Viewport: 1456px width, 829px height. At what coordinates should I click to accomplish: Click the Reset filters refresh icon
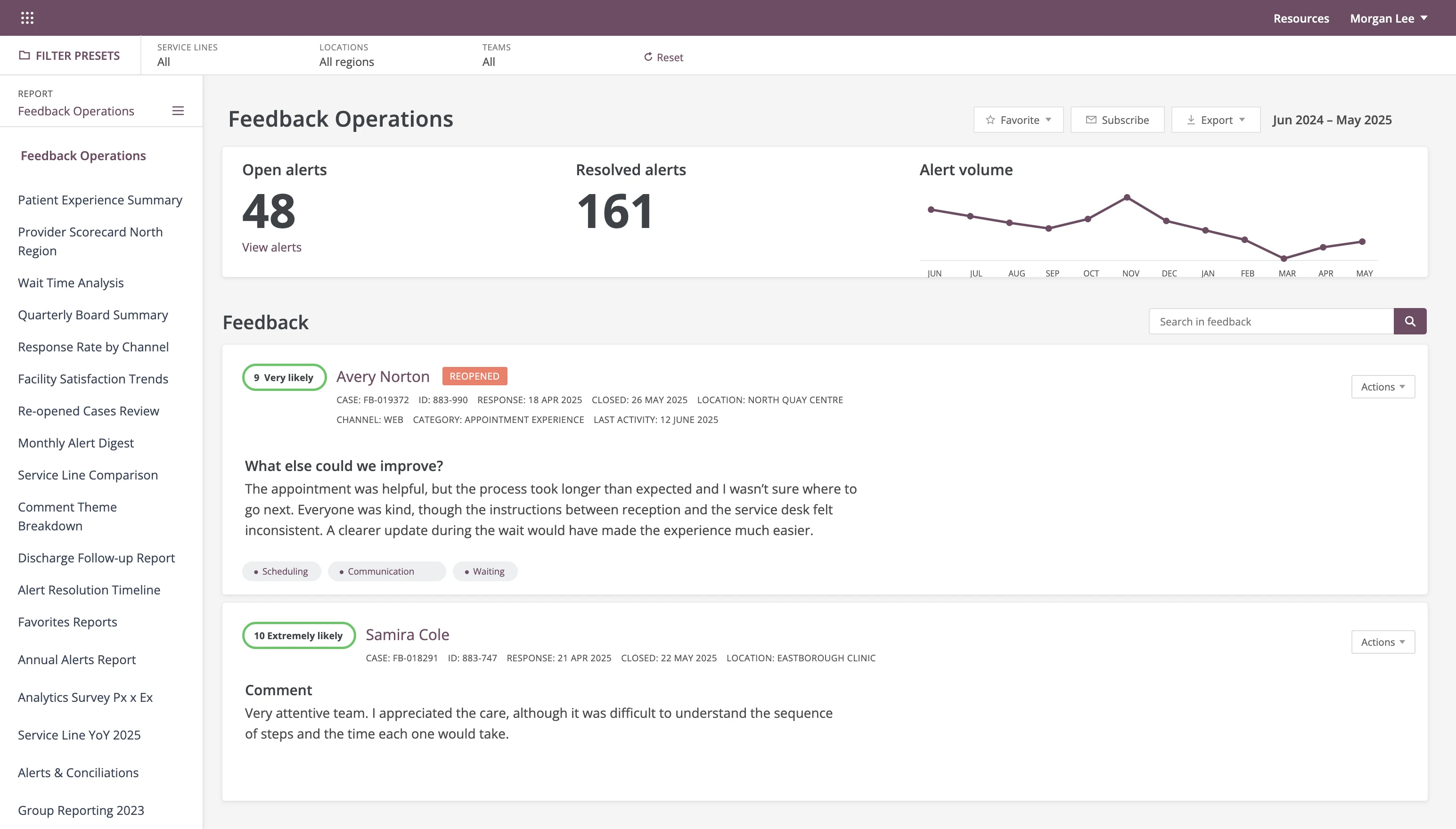pos(648,57)
